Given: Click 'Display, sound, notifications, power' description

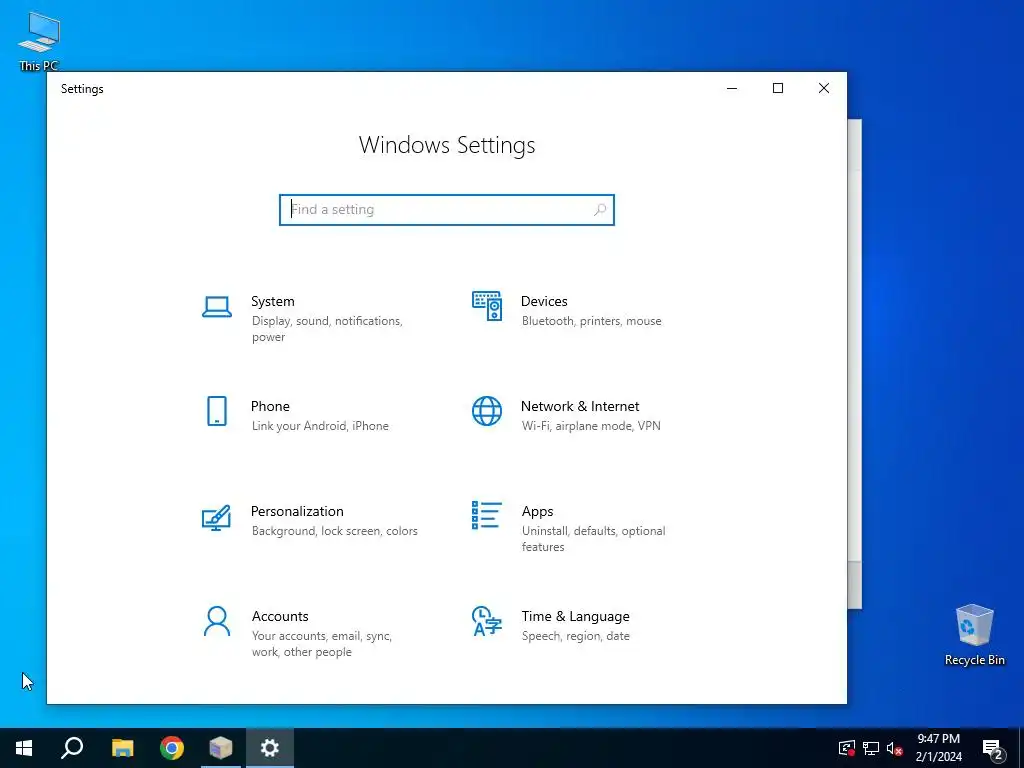Looking at the screenshot, I should point(327,329).
